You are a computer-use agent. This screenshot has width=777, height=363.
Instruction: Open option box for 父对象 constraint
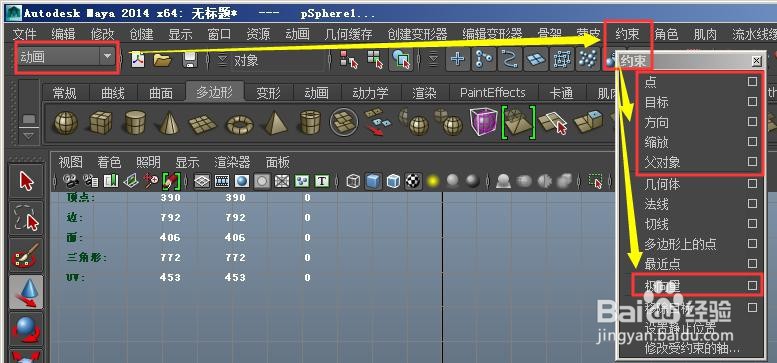[752, 161]
